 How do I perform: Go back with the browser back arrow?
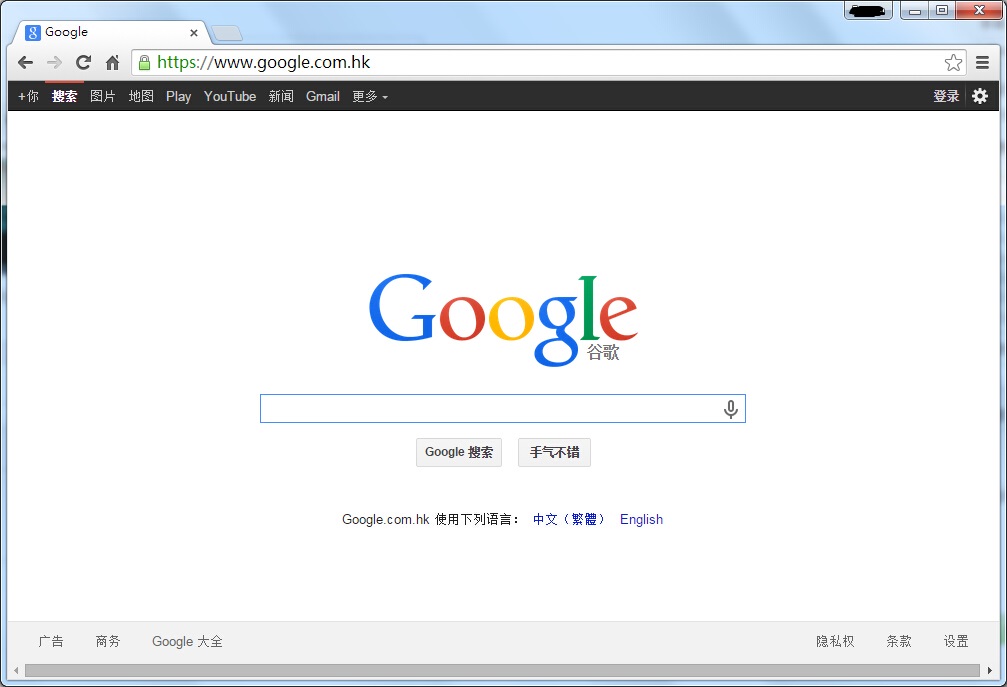(x=25, y=62)
